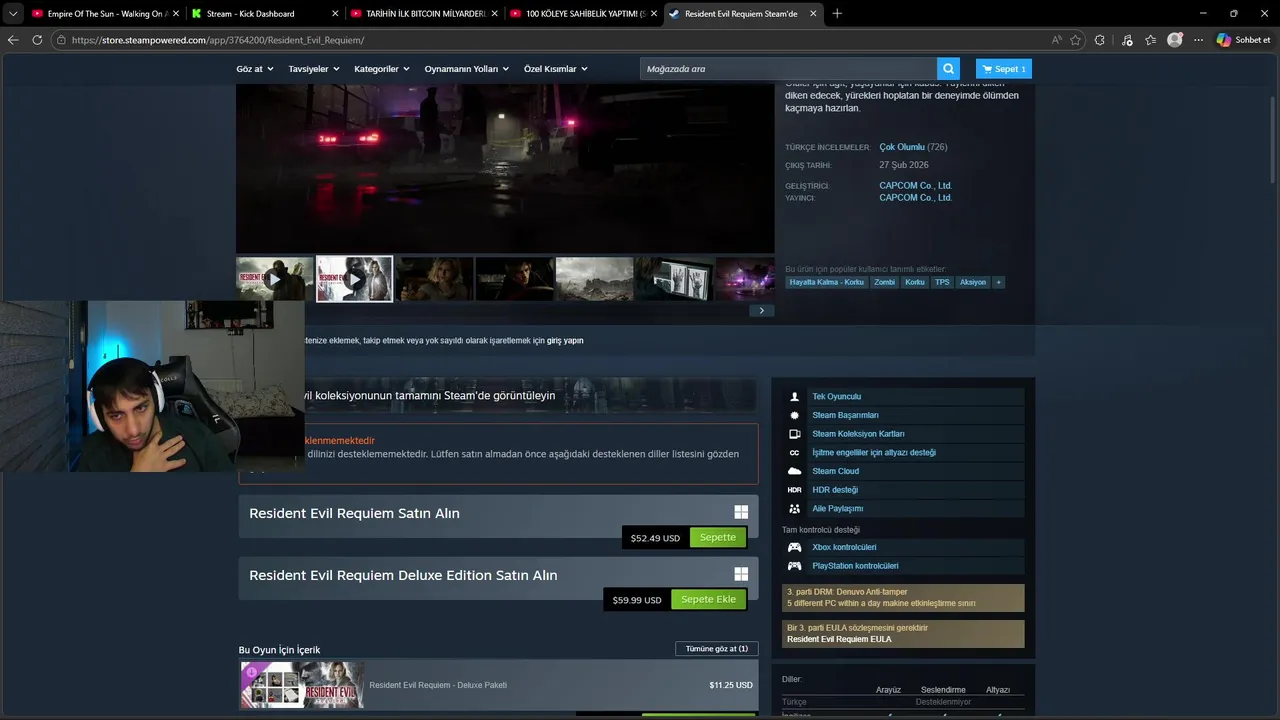Click Sepette button for standard edition
This screenshot has width=1280, height=720.
[x=718, y=537]
